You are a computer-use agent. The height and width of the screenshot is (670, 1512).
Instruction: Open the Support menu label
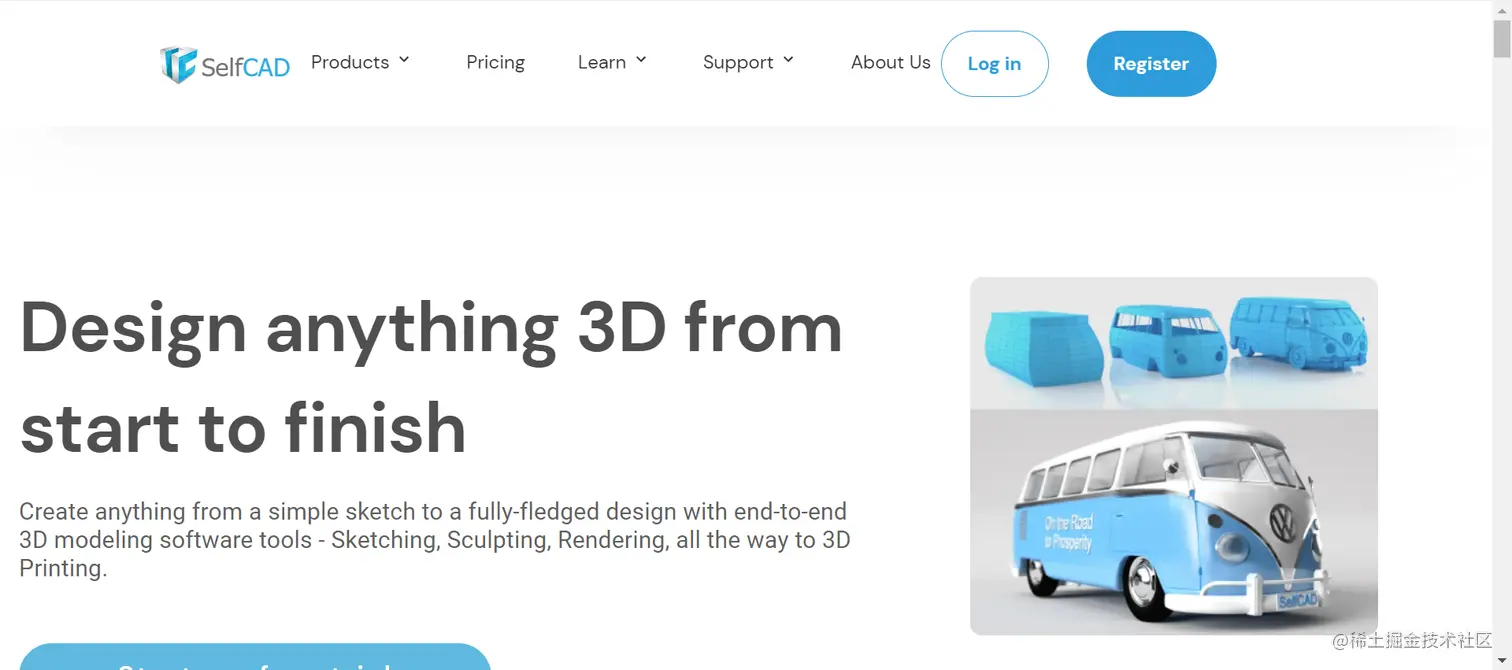click(738, 62)
